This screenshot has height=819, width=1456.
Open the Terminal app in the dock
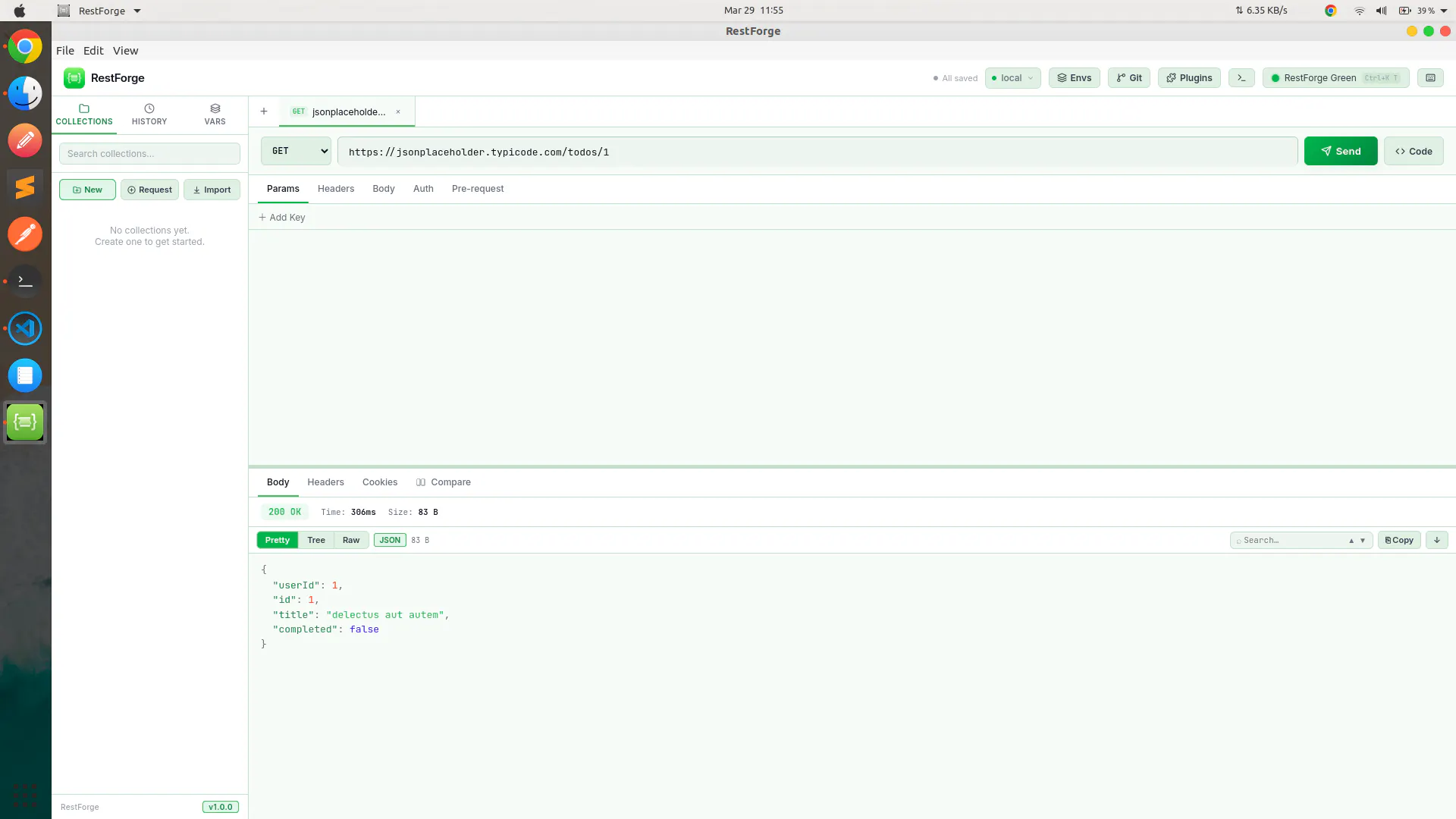click(x=25, y=281)
